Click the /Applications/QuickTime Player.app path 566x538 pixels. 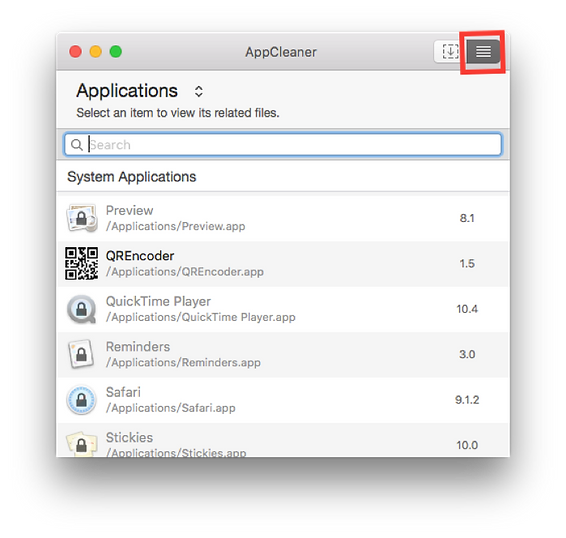(x=201, y=317)
